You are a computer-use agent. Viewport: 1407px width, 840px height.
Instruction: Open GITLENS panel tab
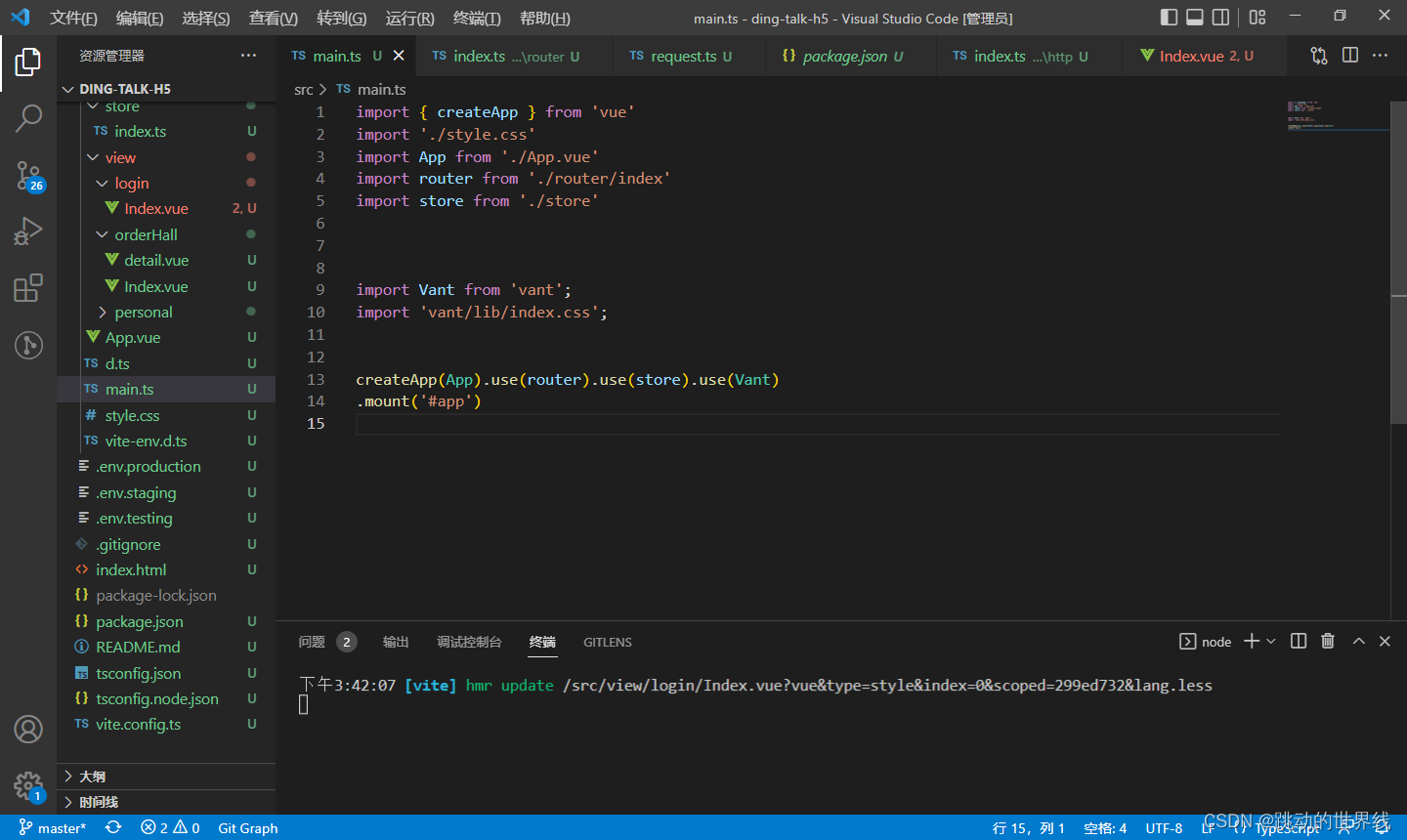pyautogui.click(x=608, y=642)
